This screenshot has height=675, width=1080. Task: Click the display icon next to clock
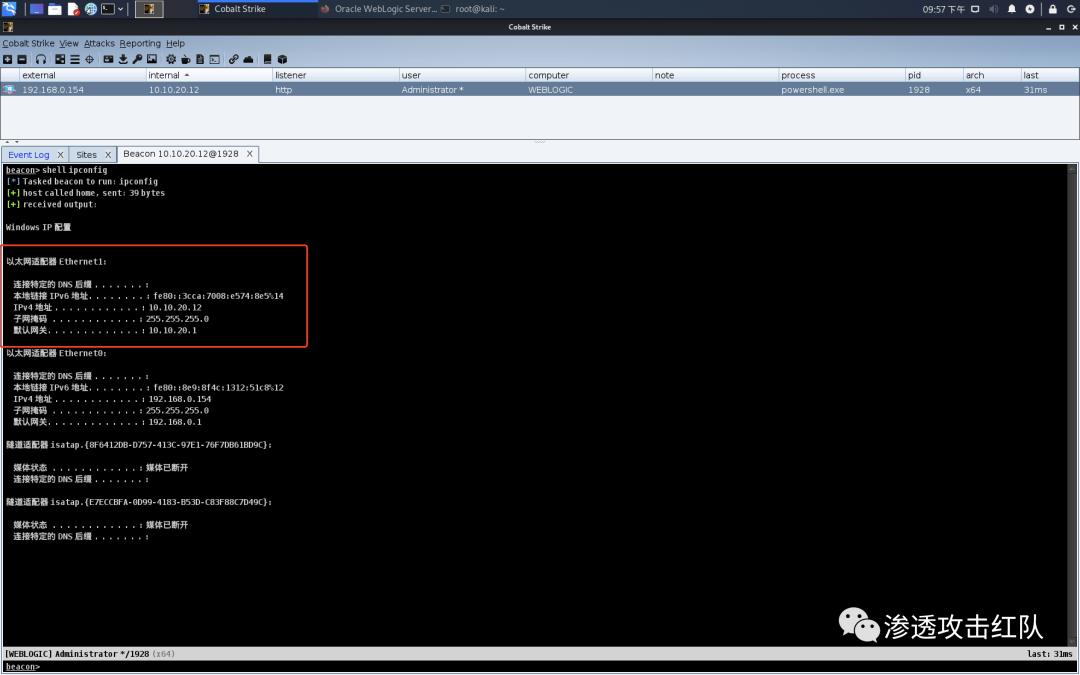[975, 9]
